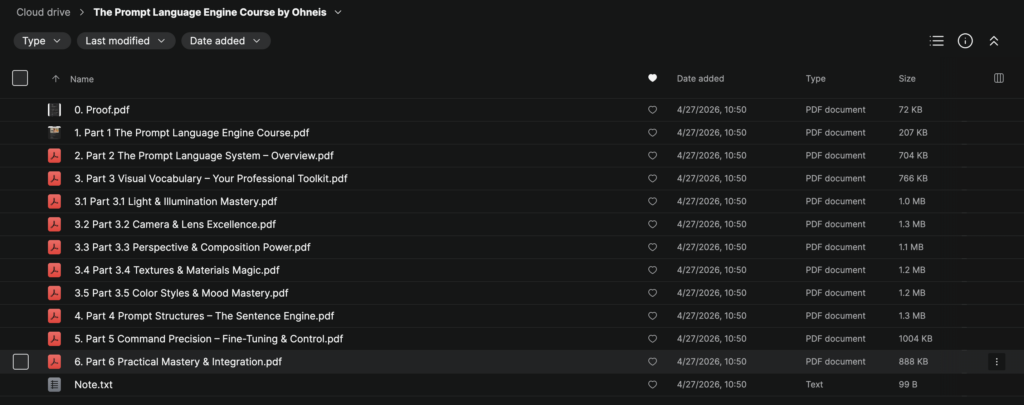Image resolution: width=1024 pixels, height=405 pixels.
Task: Open the info panel icon
Action: [965, 41]
